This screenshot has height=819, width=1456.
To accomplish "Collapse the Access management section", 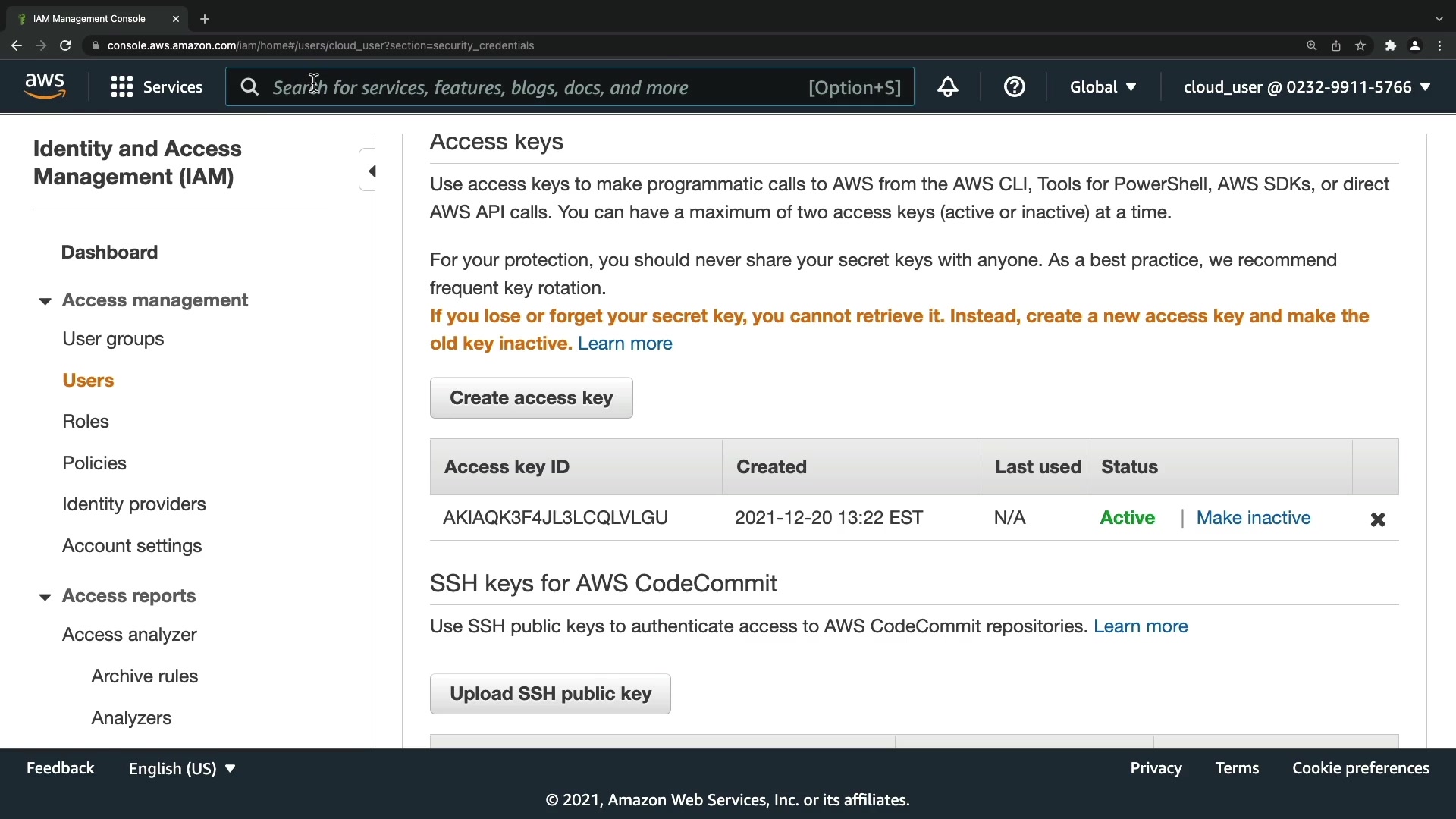I will [45, 301].
